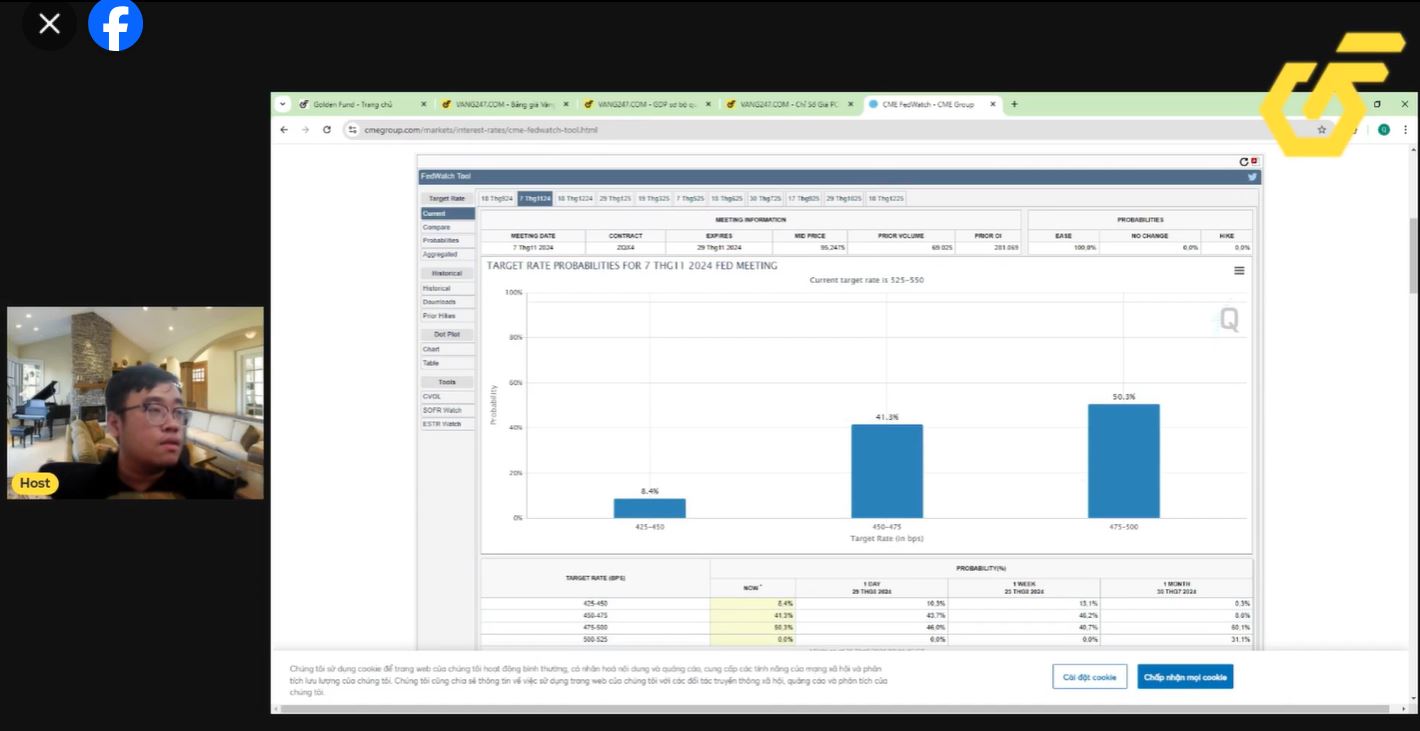Select the 19 Thg3 25 meeting tab
The image size is (1420, 731).
[654, 198]
